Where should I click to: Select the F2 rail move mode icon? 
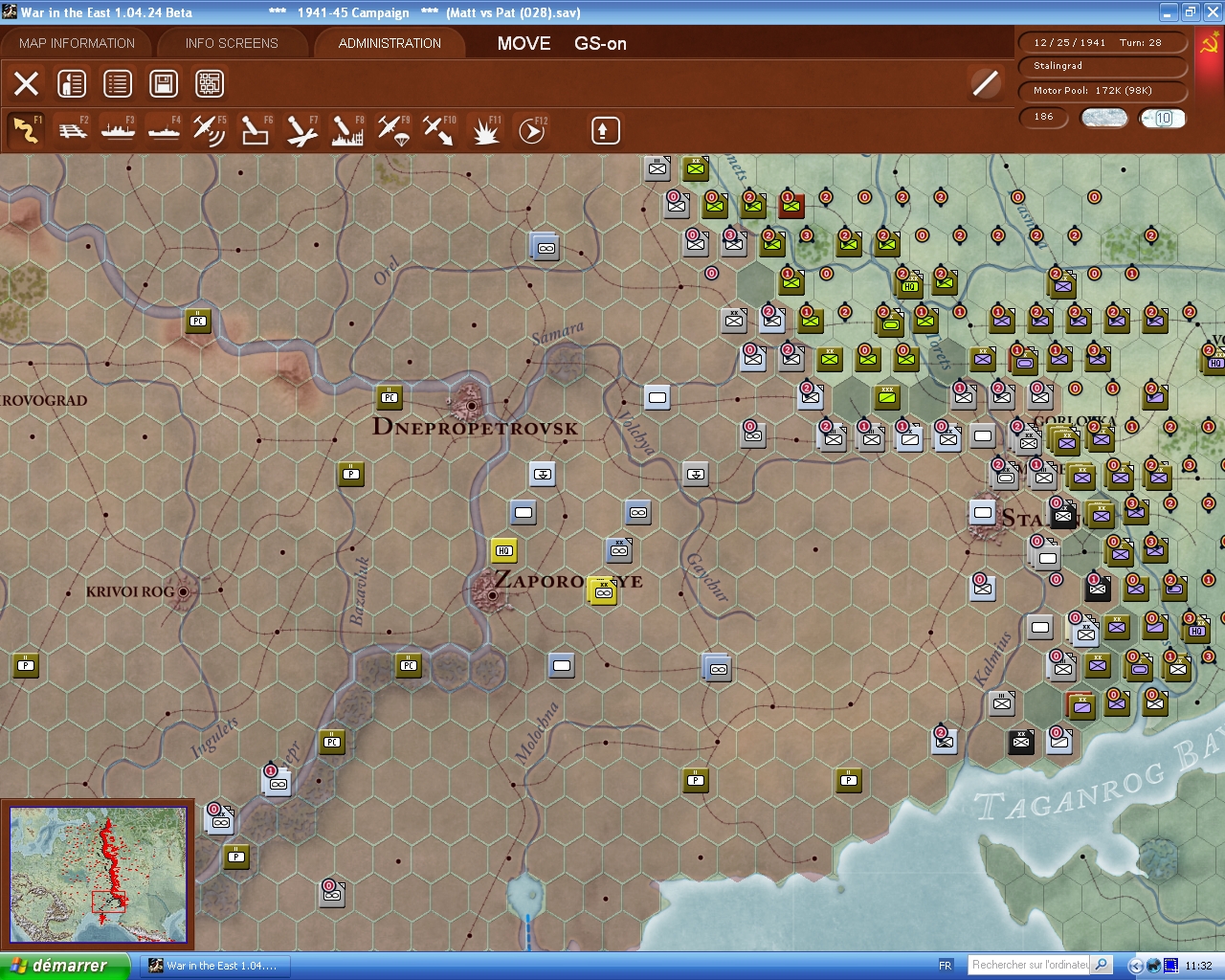[x=73, y=130]
